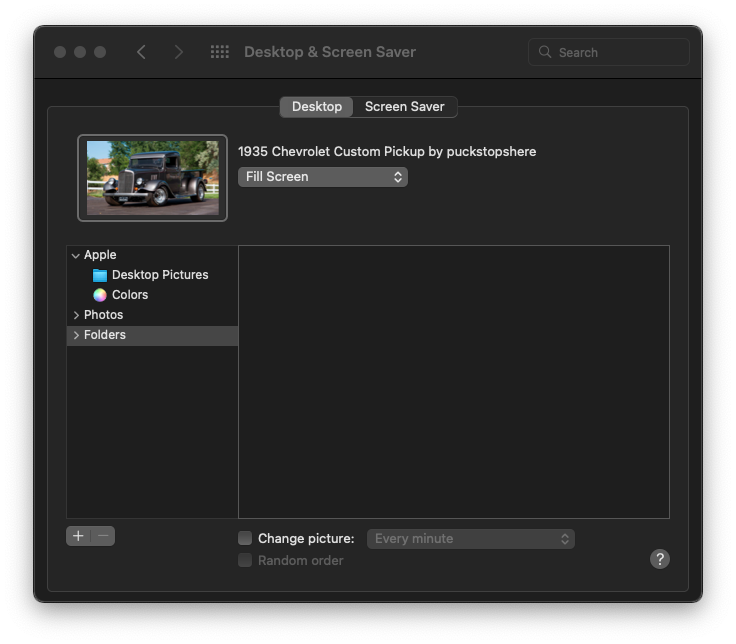Go forward with the right arrow
Image resolution: width=736 pixels, height=644 pixels.
(178, 52)
